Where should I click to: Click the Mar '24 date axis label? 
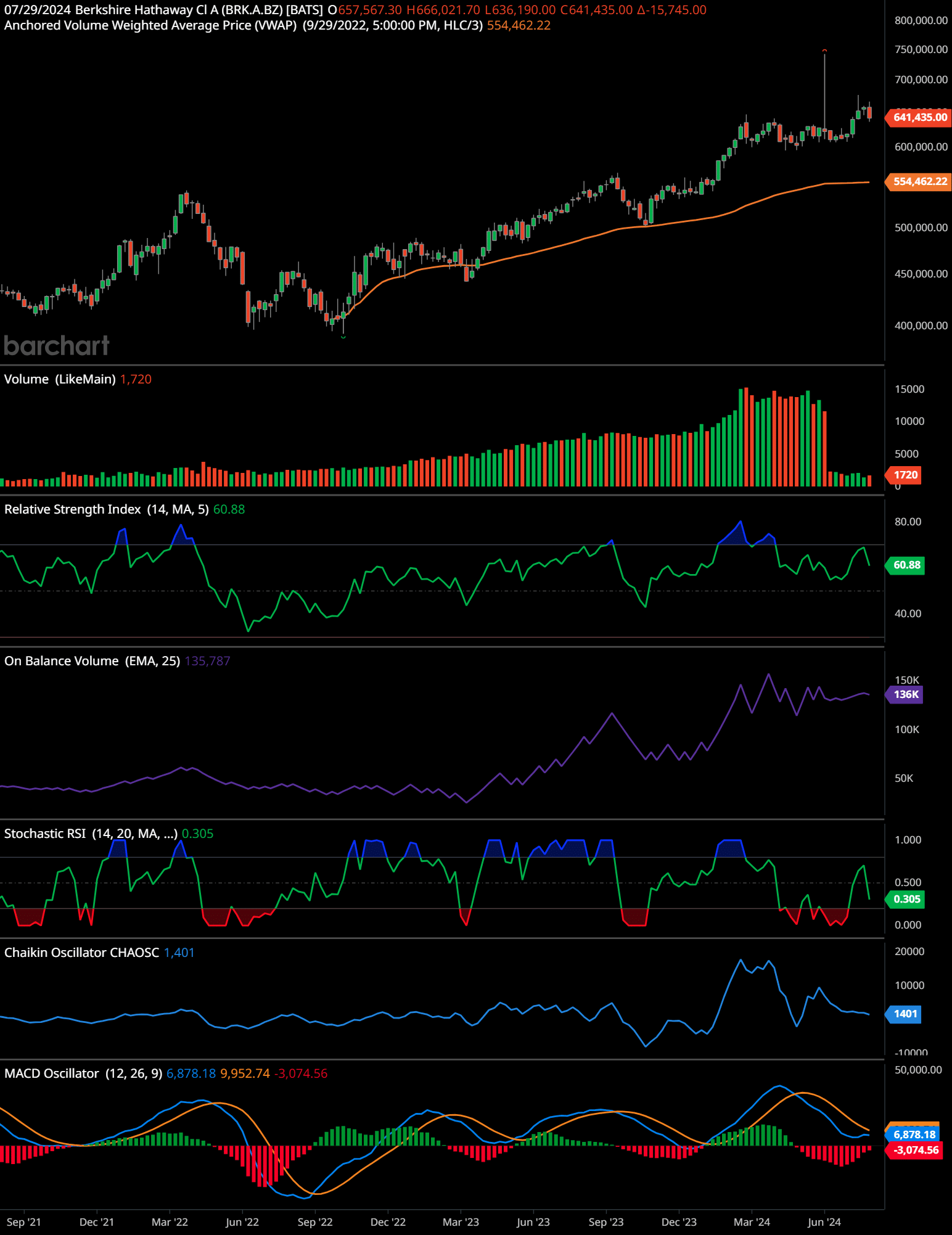pyautogui.click(x=752, y=1222)
